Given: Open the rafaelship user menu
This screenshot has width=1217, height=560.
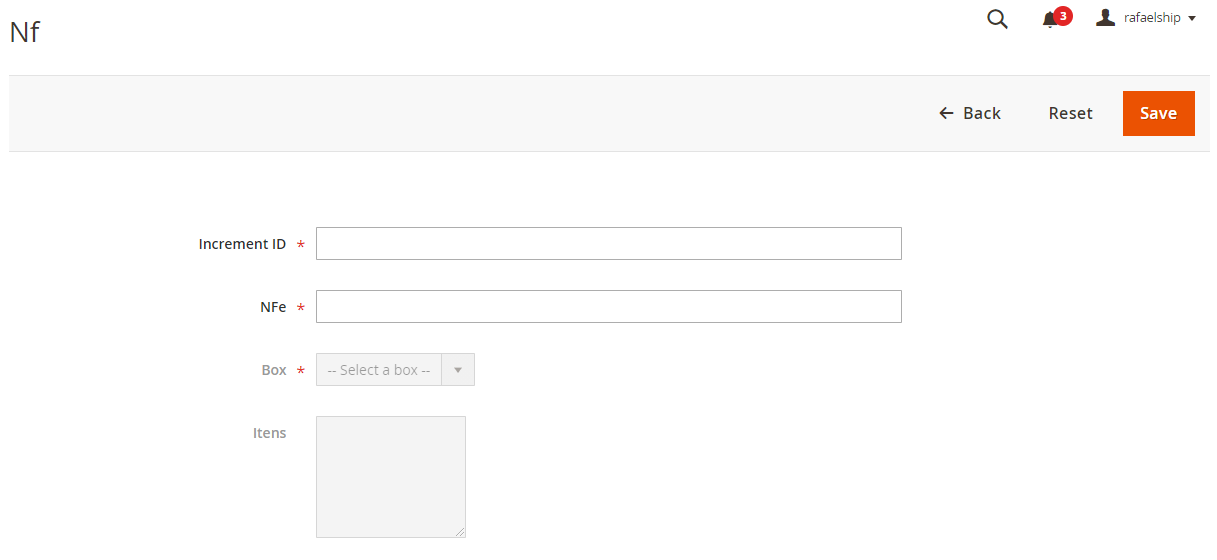Looking at the screenshot, I should click(1152, 18).
